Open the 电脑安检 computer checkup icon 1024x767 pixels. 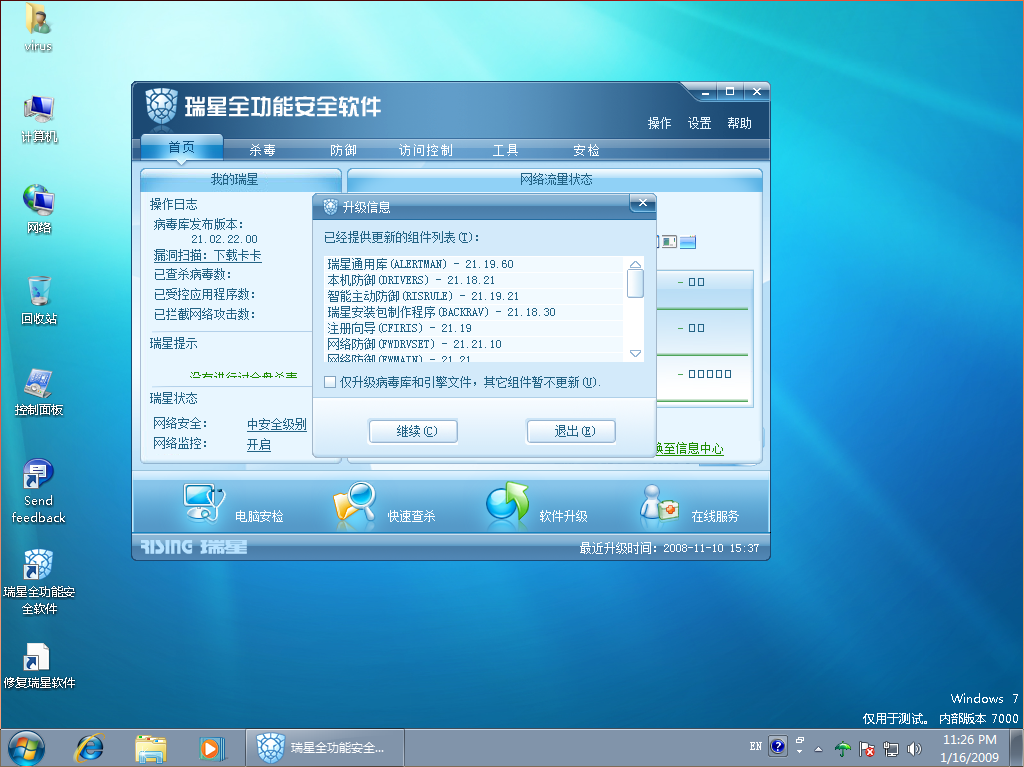204,503
